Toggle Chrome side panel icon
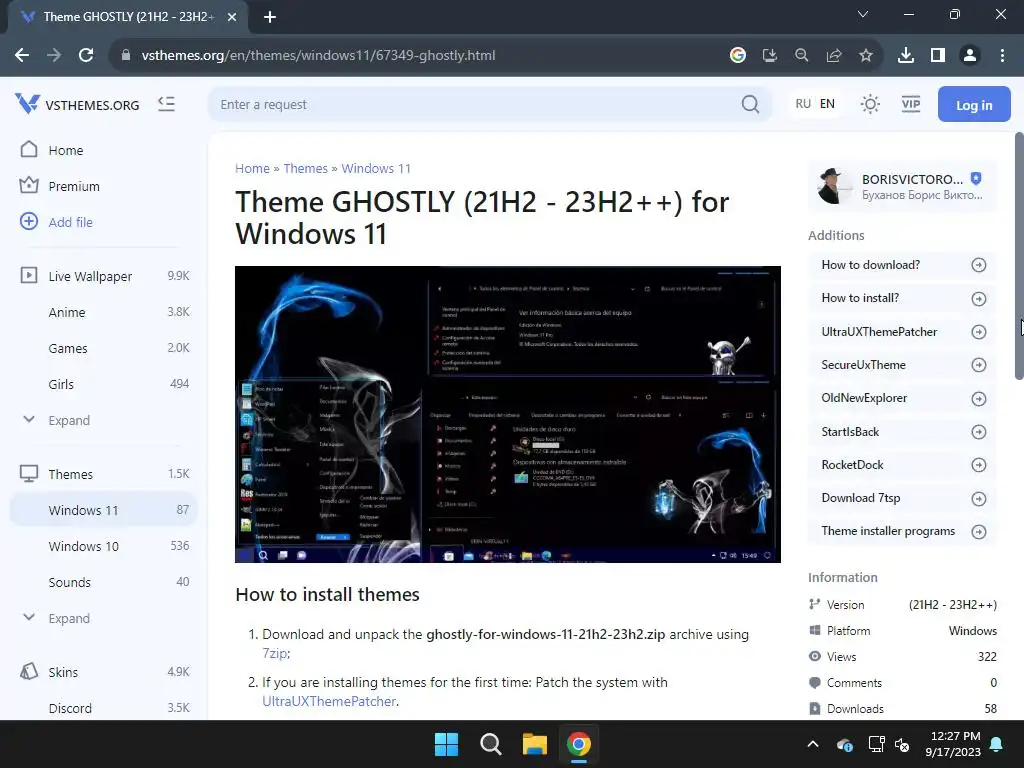Screen dimensions: 1024x768 pos(938,56)
